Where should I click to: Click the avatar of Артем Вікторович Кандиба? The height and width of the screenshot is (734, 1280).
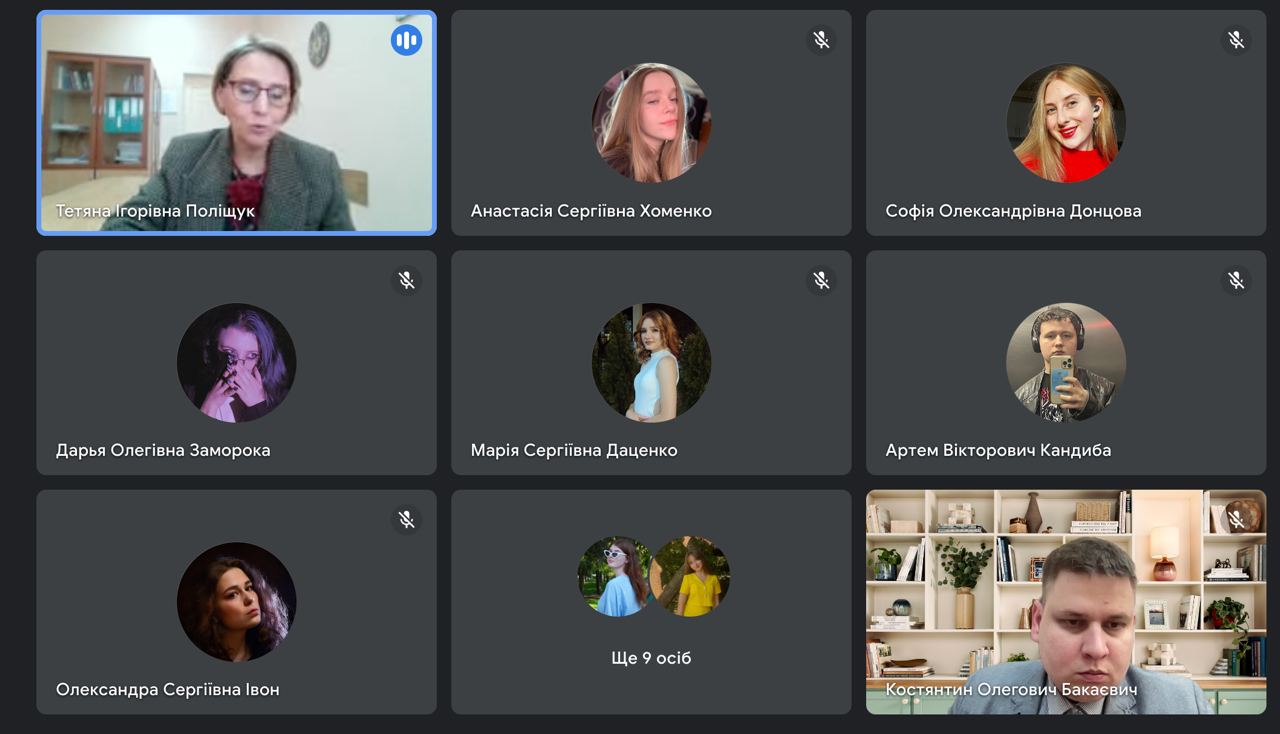pos(1066,363)
